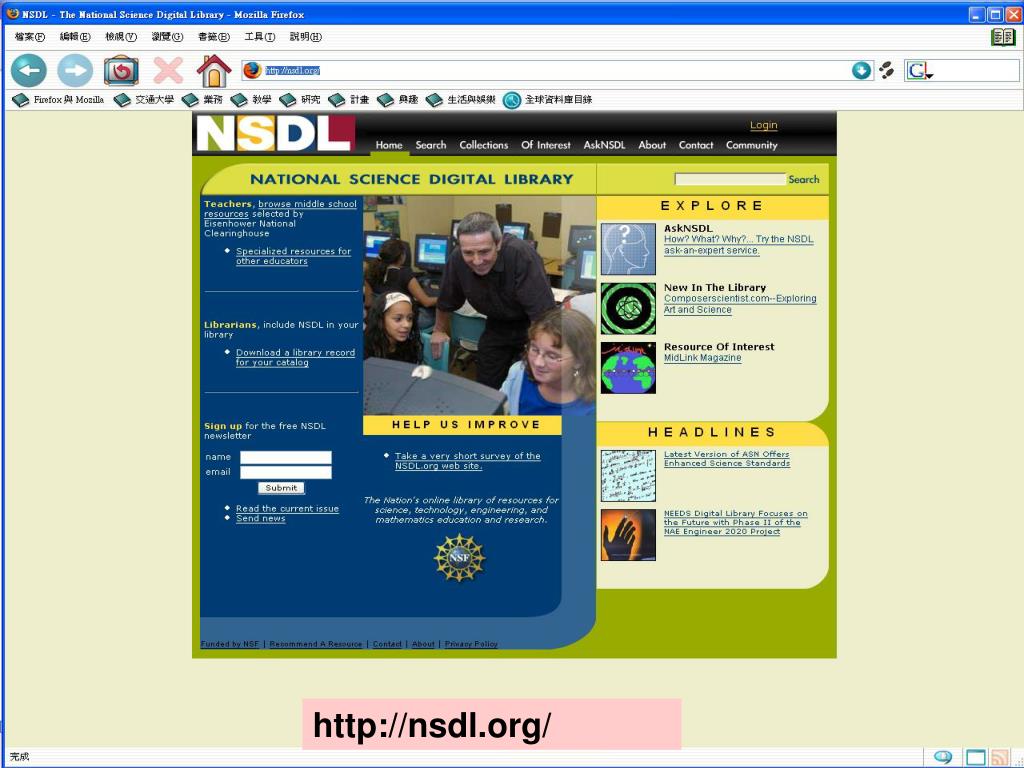Image resolution: width=1024 pixels, height=768 pixels.
Task: Click the green atom New In Library thumbnail
Action: click(628, 308)
